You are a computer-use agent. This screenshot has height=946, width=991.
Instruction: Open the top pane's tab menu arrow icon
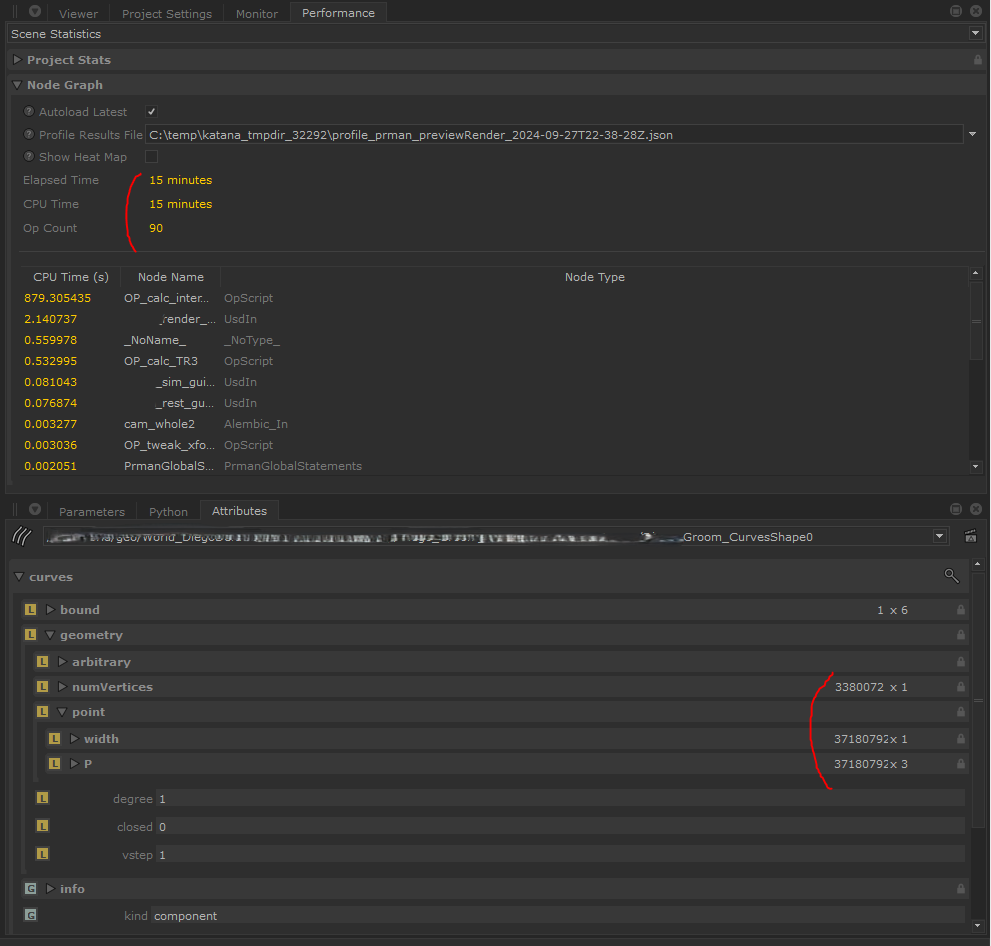(35, 13)
